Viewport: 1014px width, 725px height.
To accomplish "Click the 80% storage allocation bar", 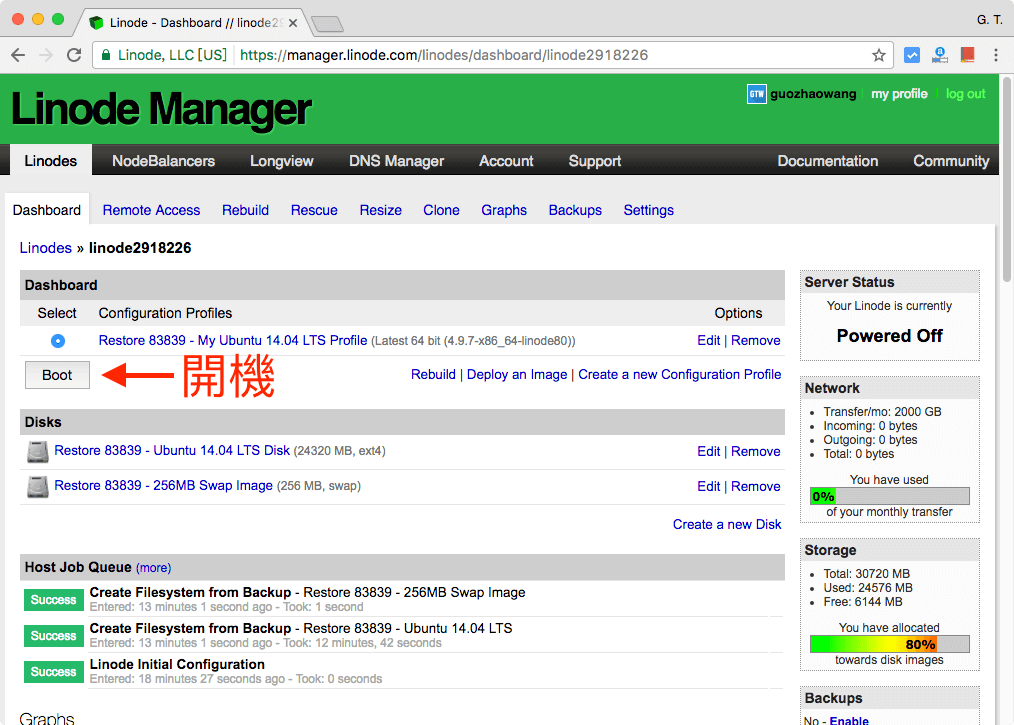I will pos(889,644).
